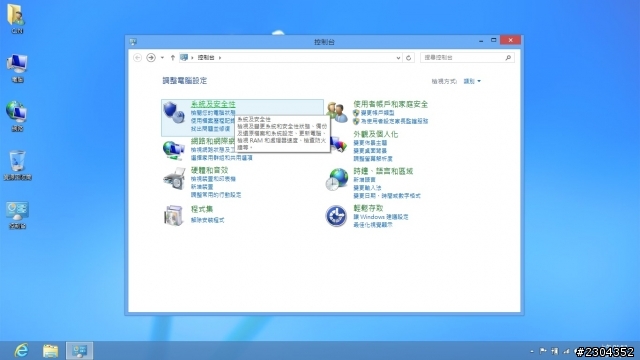Open the View by 類別 dropdown
Image resolution: width=640 pixels, height=360 pixels.
(x=472, y=81)
